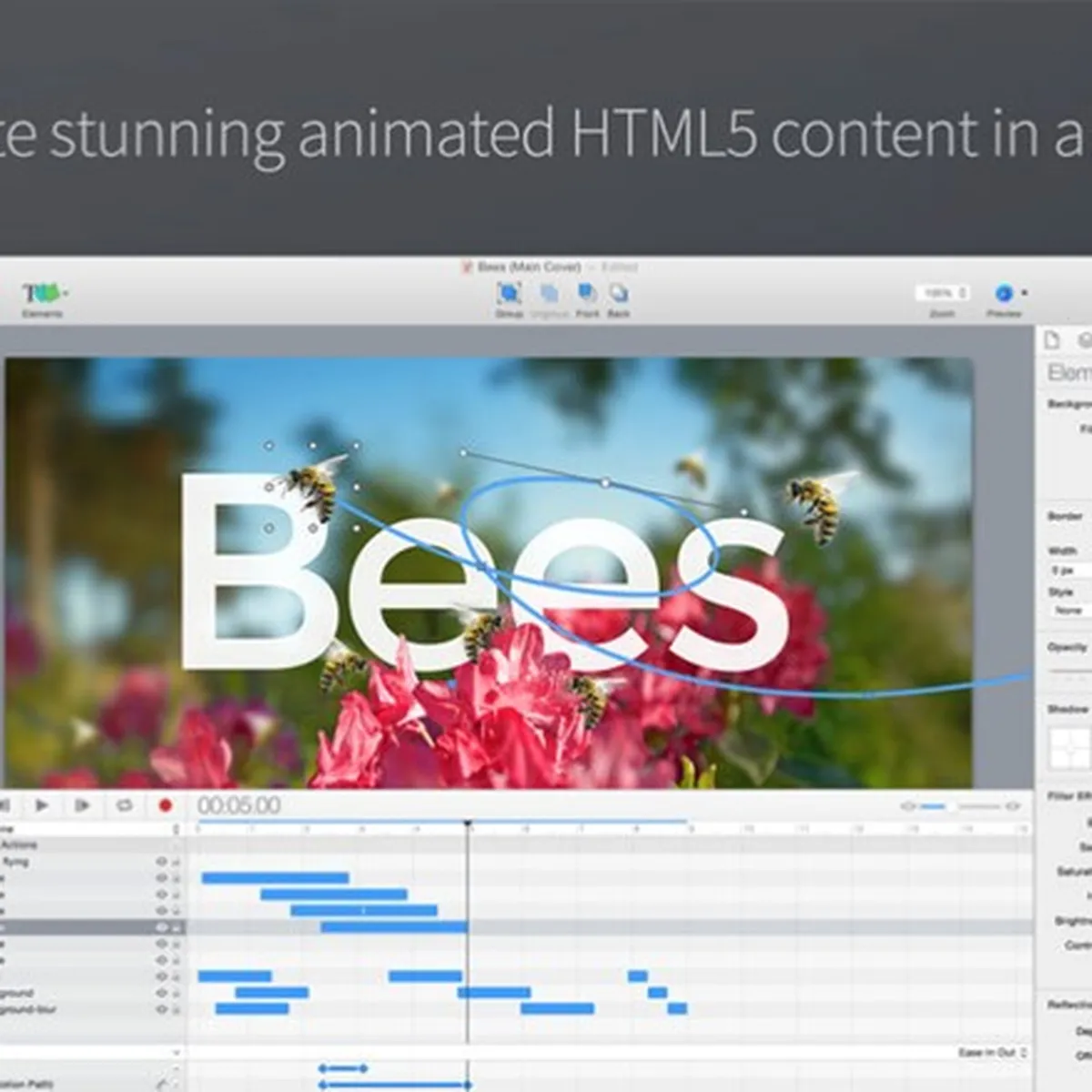Click the motion path point atop the loop
Screen dimensions: 1092x1092
click(606, 483)
